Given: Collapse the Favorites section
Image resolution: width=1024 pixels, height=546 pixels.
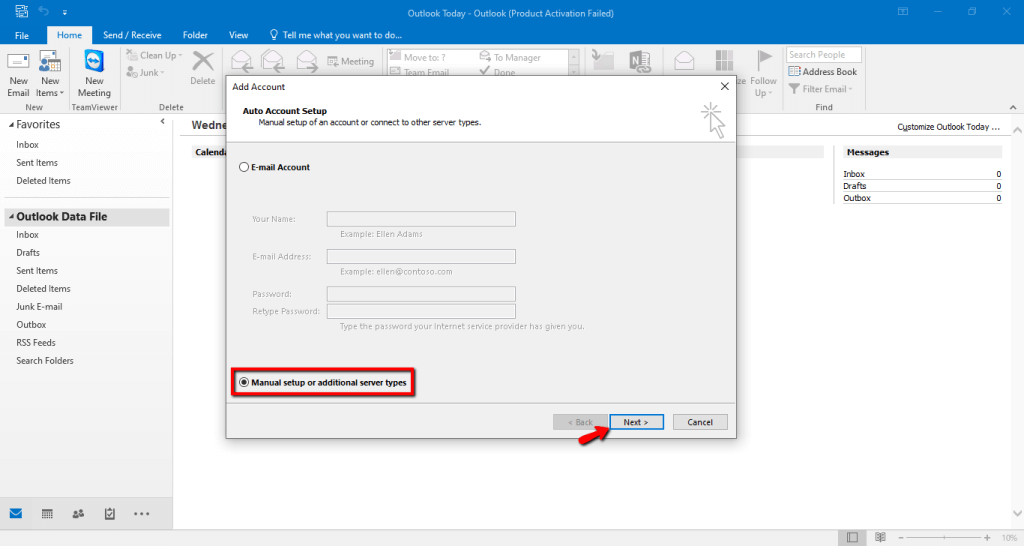Looking at the screenshot, I should click(x=11, y=125).
